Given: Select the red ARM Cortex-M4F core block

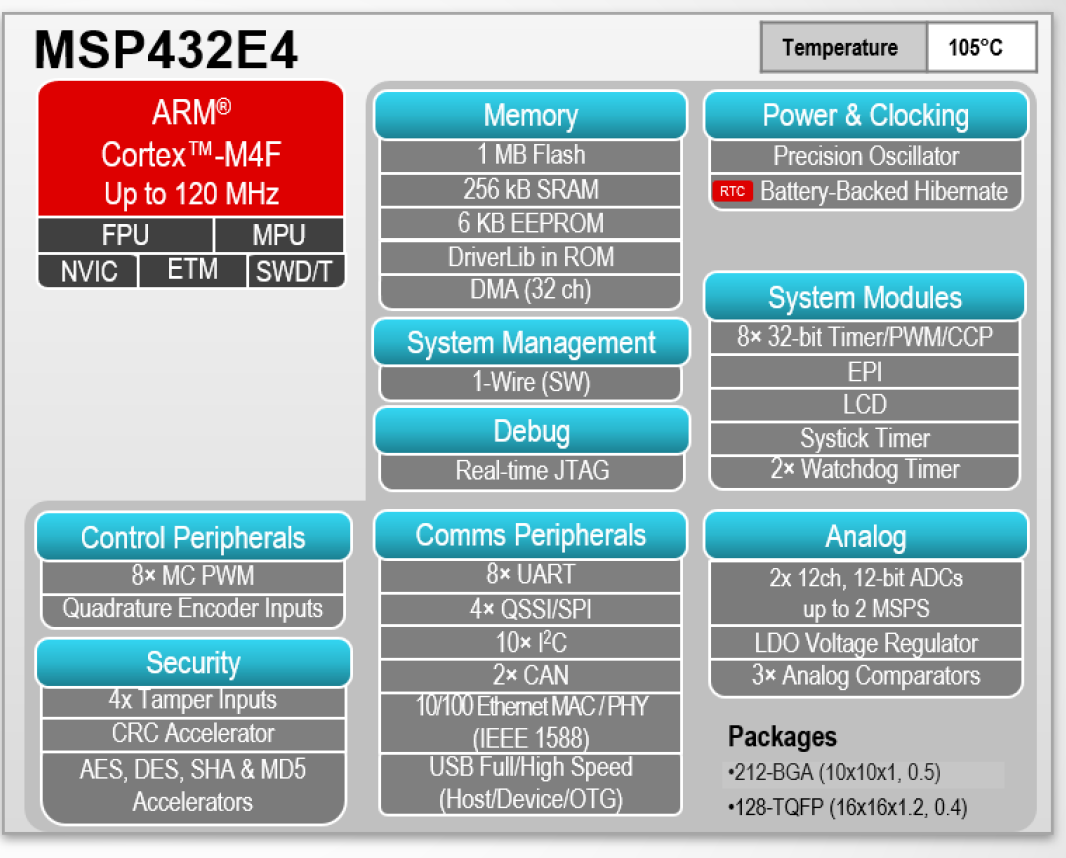Looking at the screenshot, I should (191, 150).
